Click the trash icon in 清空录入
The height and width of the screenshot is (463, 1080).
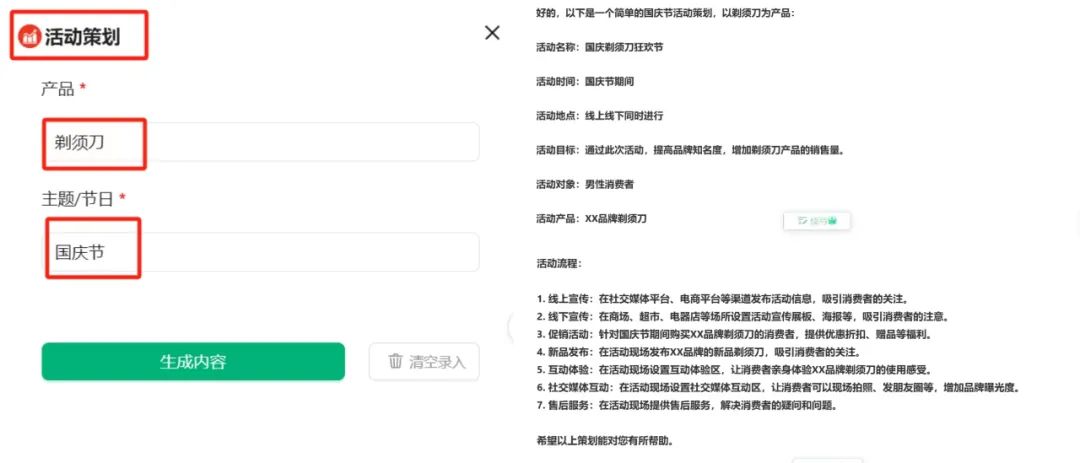(396, 361)
